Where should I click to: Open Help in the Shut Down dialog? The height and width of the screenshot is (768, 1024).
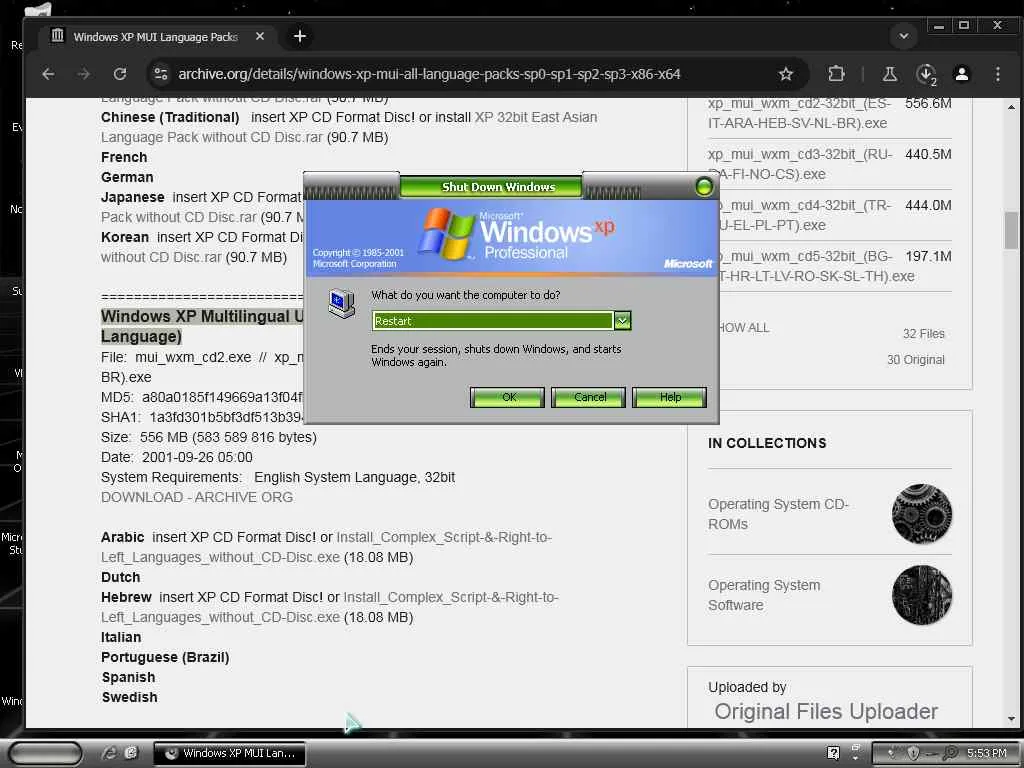point(669,397)
